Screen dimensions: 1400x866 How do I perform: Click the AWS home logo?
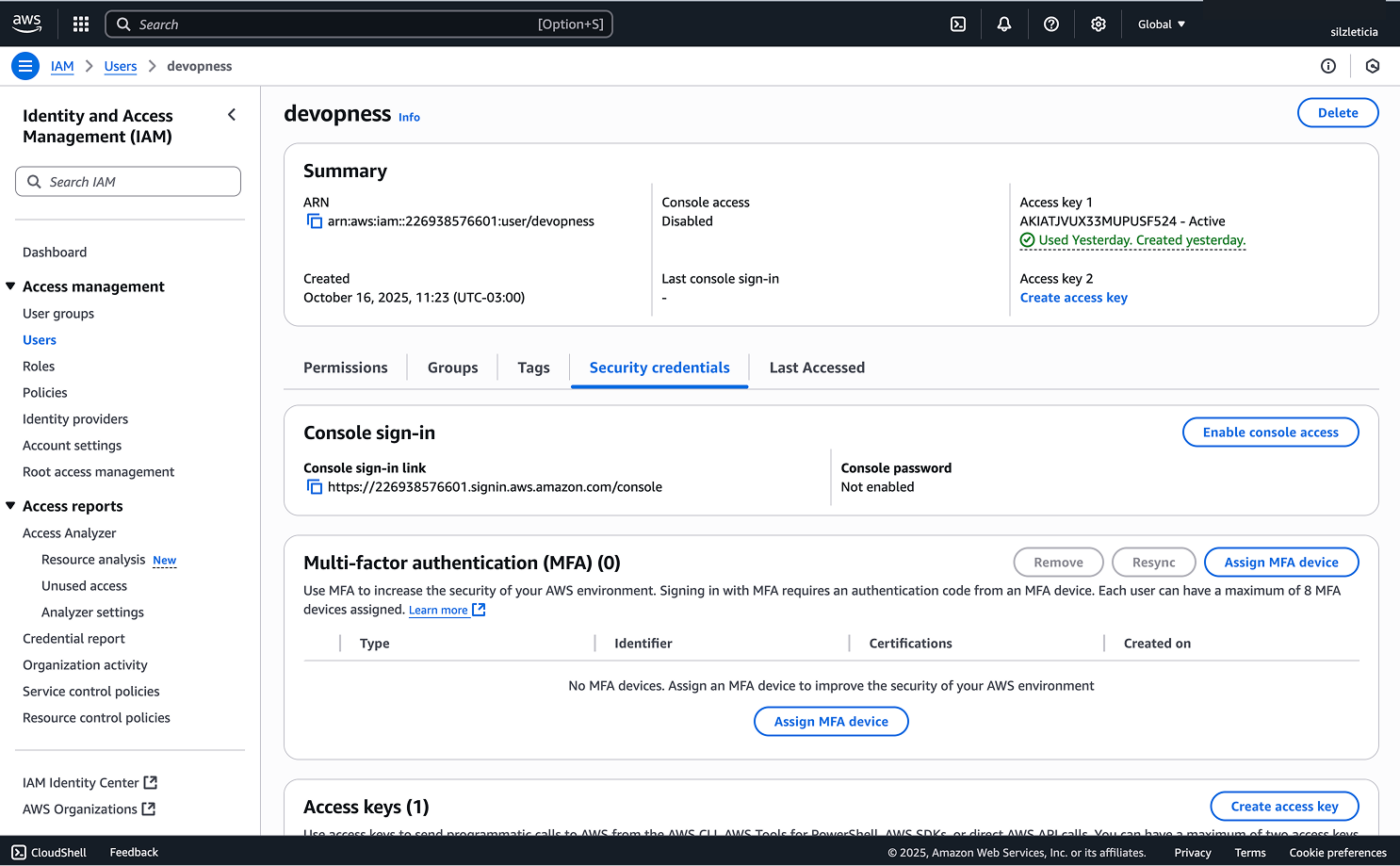[25, 24]
